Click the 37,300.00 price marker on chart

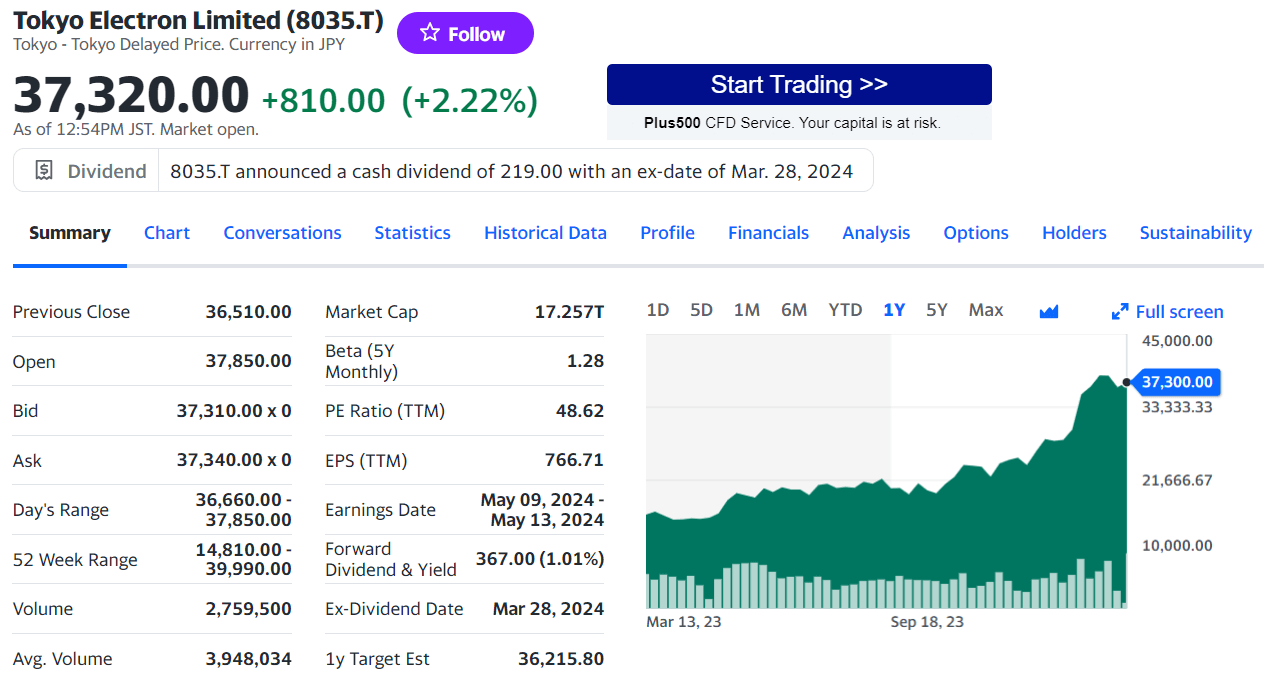pos(1176,382)
